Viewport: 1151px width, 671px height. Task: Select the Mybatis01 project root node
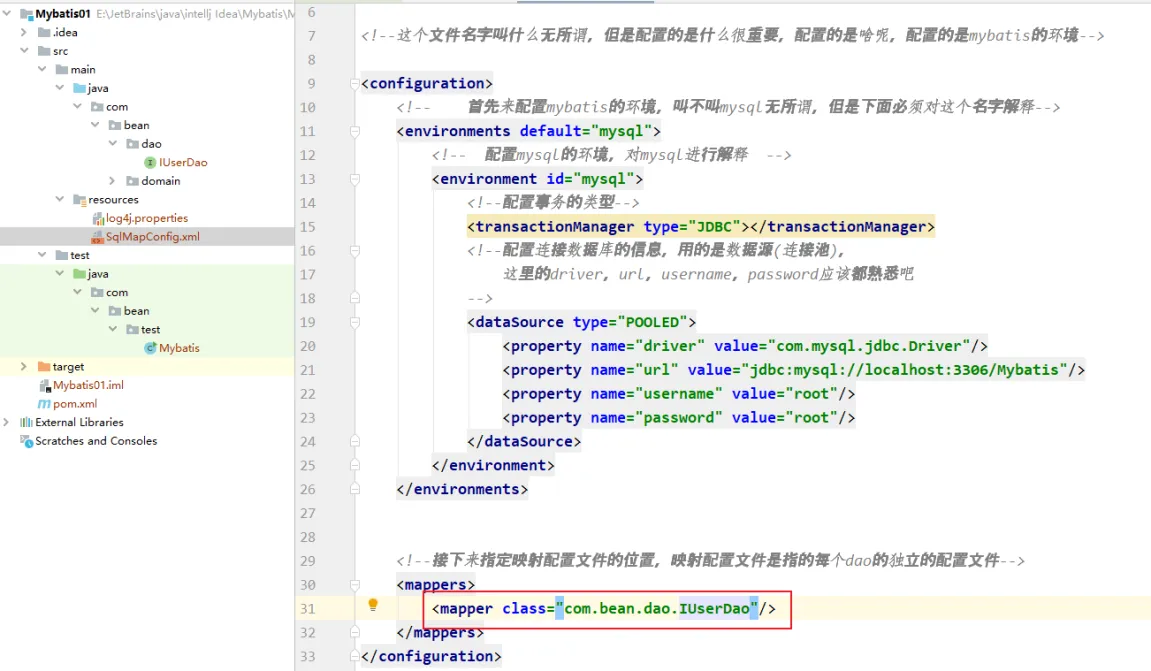coord(63,14)
